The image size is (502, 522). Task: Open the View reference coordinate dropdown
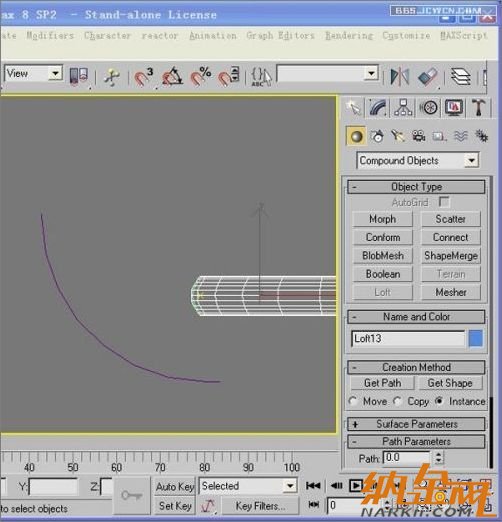(x=33, y=73)
